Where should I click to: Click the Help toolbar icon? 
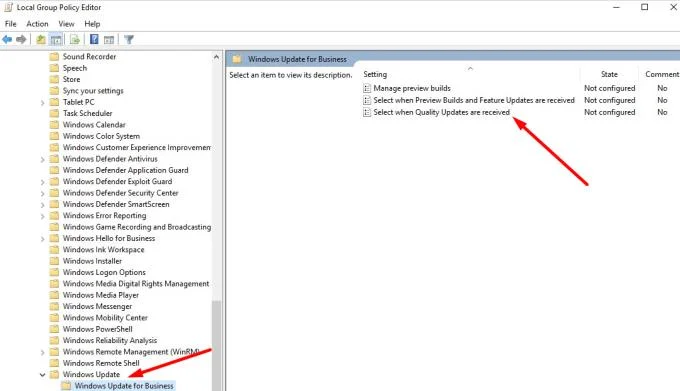click(x=94, y=40)
